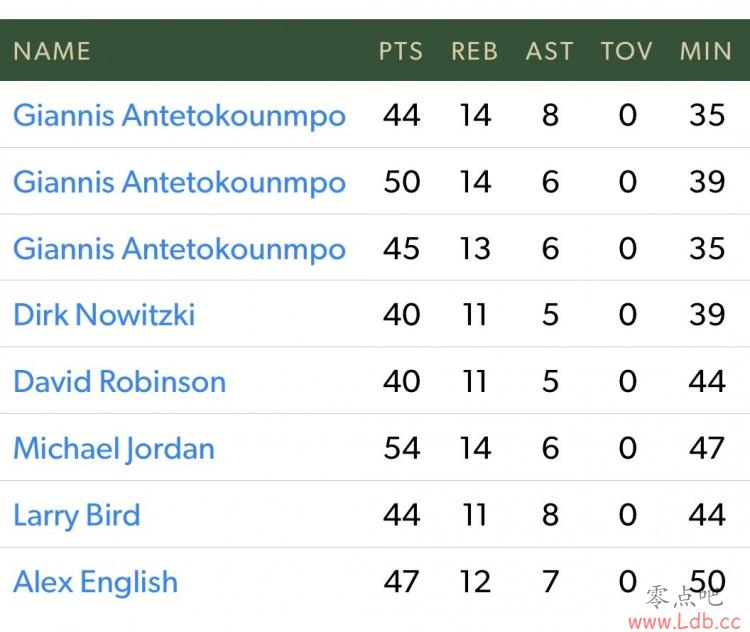The width and height of the screenshot is (750, 632).
Task: Open Giannis Antetokounmpo's 45-point game link
Action: pos(179,249)
